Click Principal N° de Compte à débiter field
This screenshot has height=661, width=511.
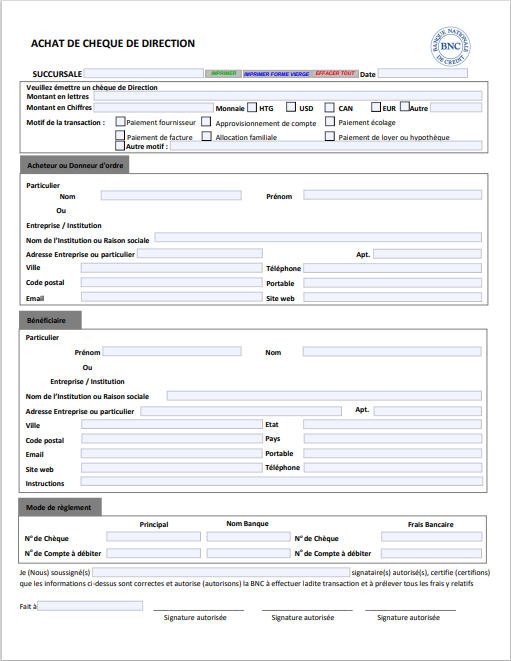click(153, 553)
